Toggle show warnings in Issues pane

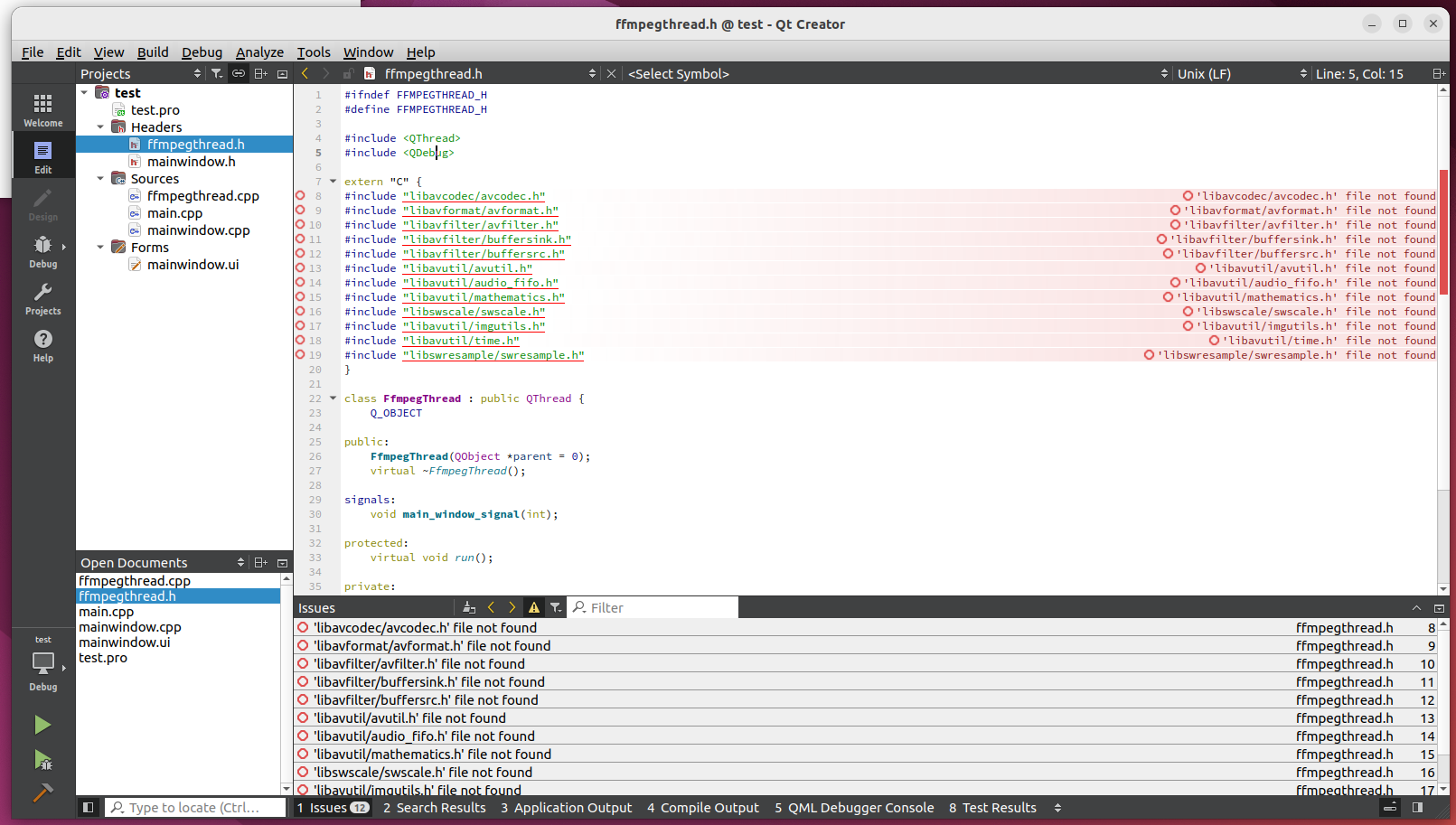click(x=534, y=607)
